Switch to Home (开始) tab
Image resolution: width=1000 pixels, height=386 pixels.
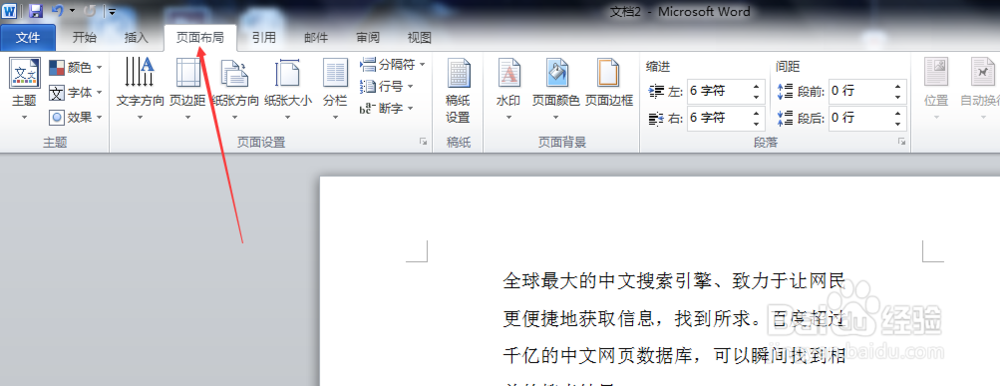pyautogui.click(x=84, y=38)
